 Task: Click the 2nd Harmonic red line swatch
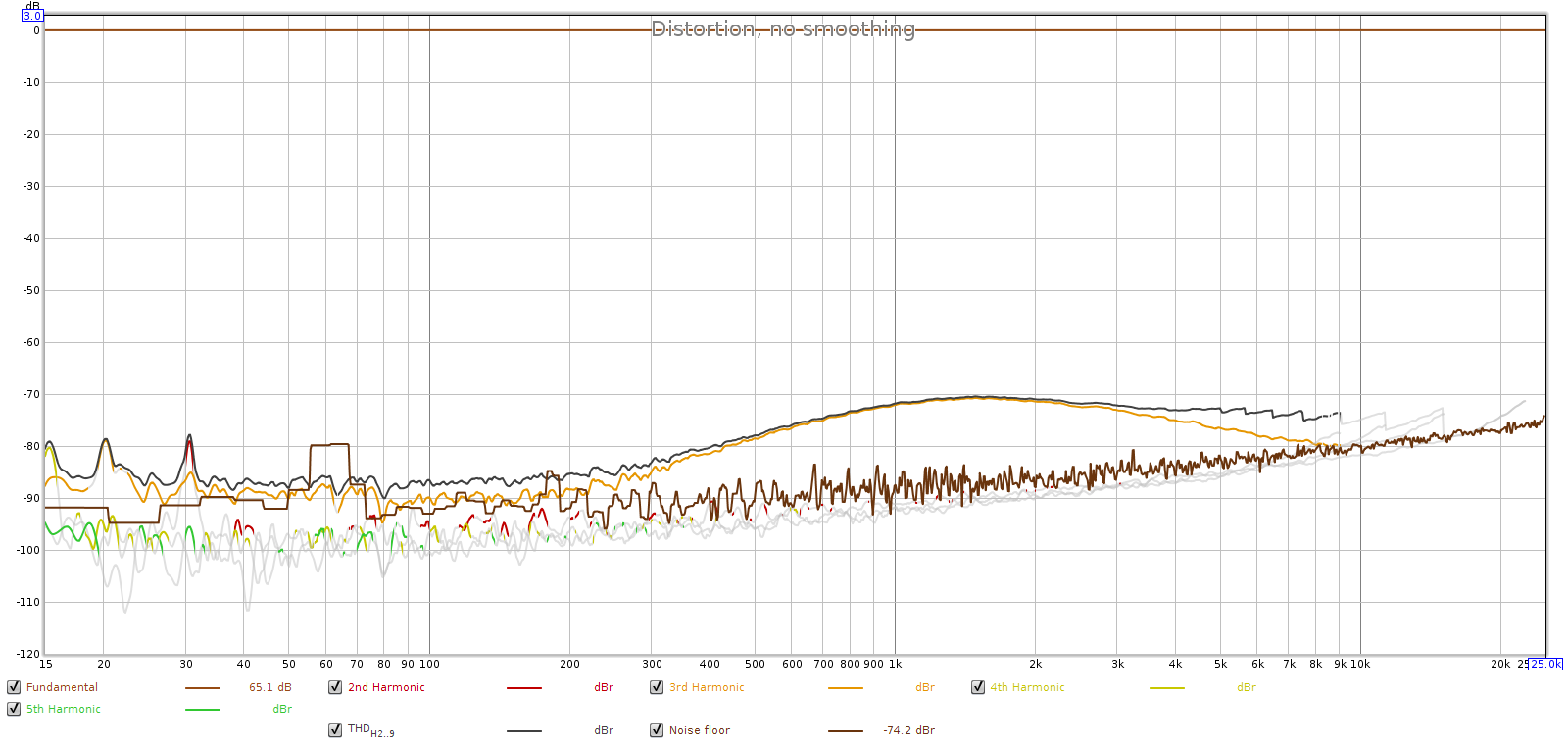(524, 688)
